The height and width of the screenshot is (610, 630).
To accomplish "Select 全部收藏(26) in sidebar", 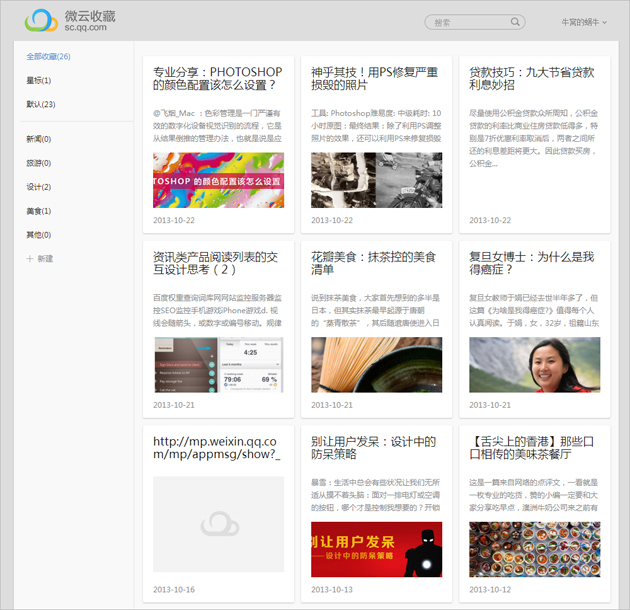I will coord(48,56).
